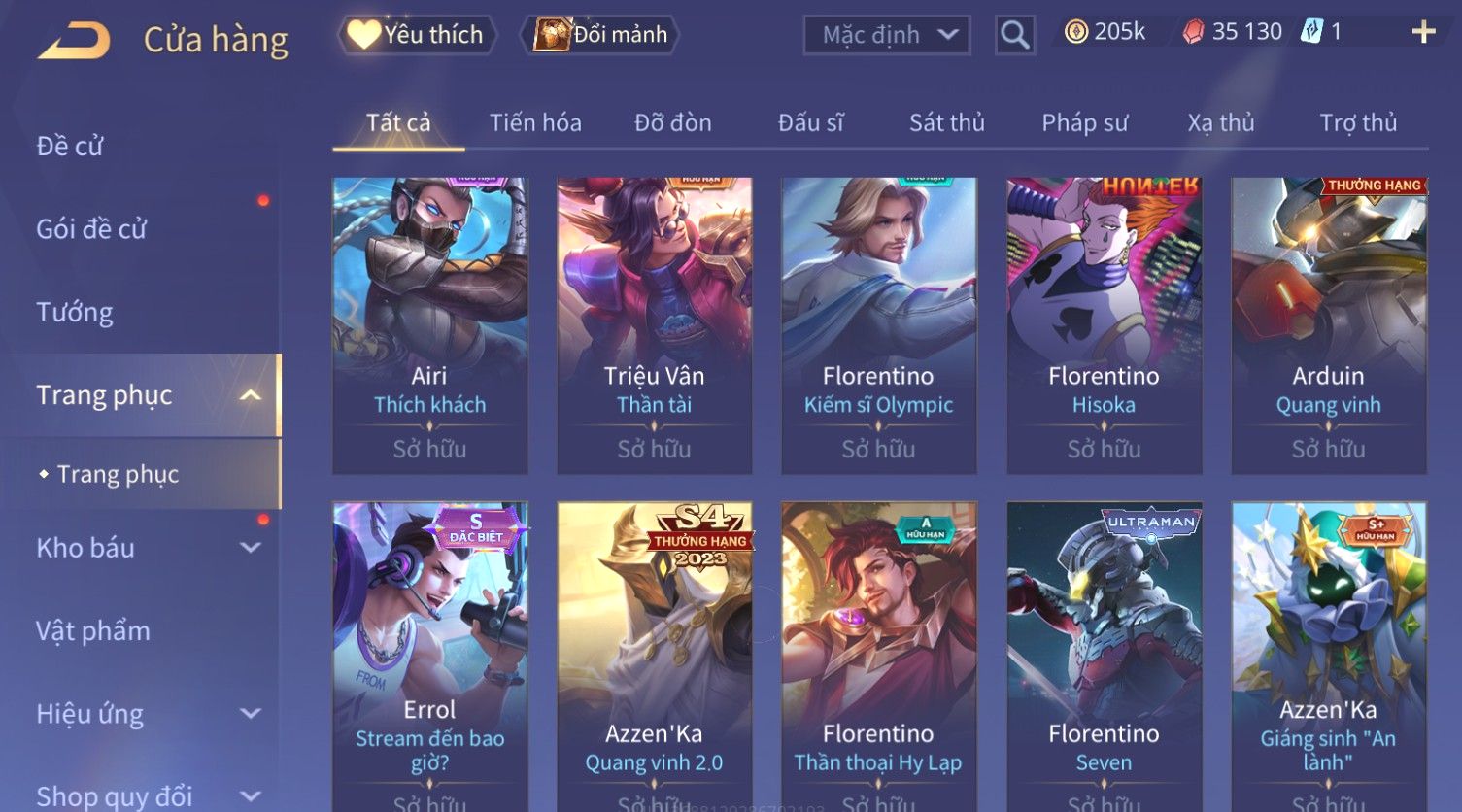The height and width of the screenshot is (812, 1462).
Task: Open Tướng in the sidebar
Action: pos(75,312)
